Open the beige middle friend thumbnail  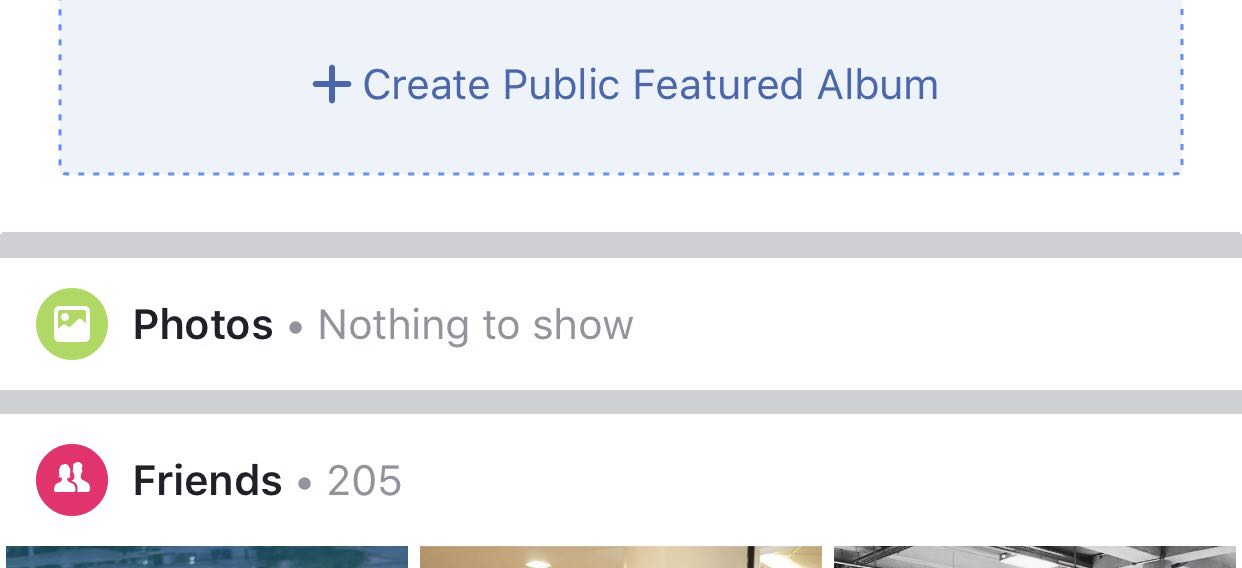(x=620, y=557)
